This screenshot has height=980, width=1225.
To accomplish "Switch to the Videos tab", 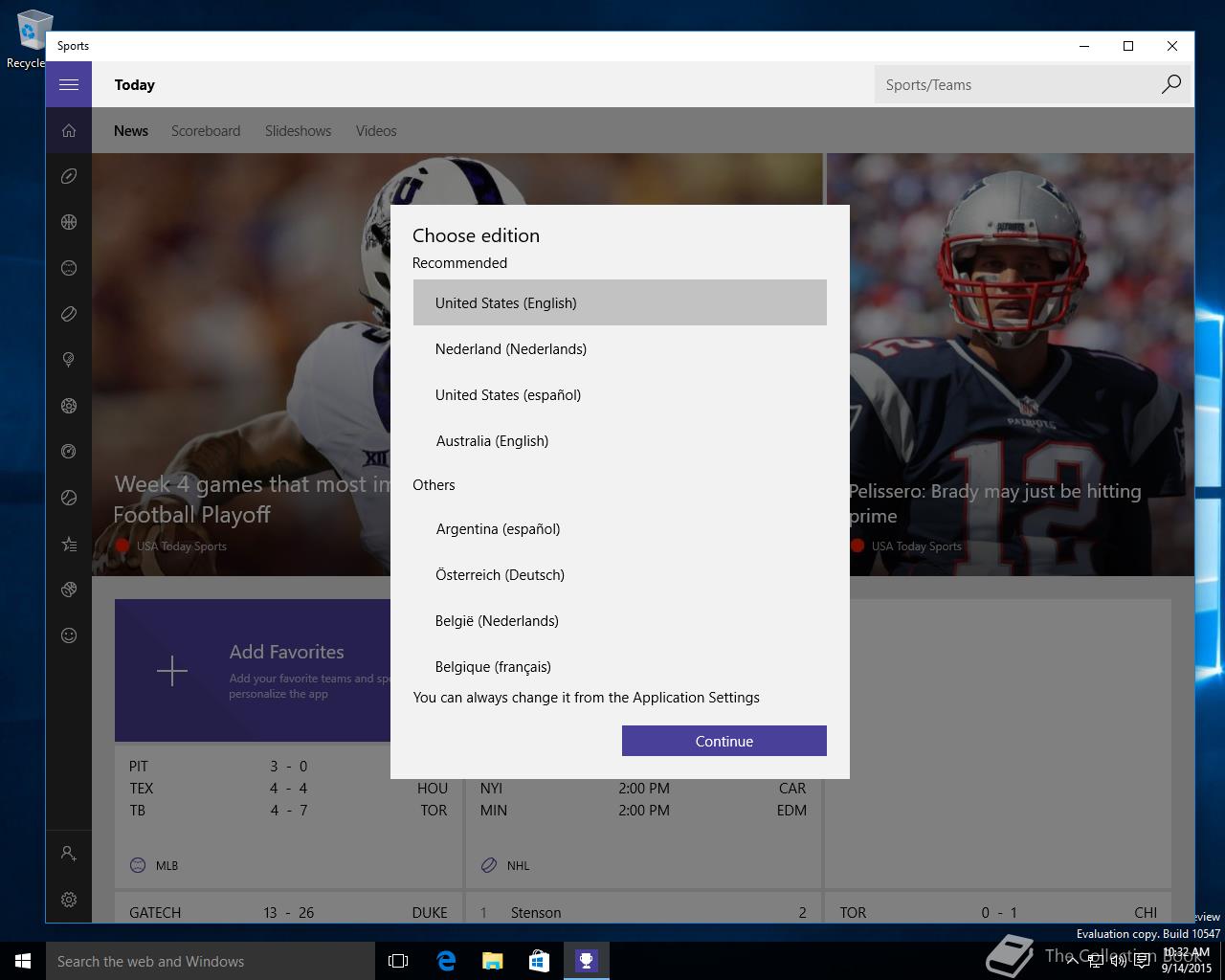I will tap(376, 131).
